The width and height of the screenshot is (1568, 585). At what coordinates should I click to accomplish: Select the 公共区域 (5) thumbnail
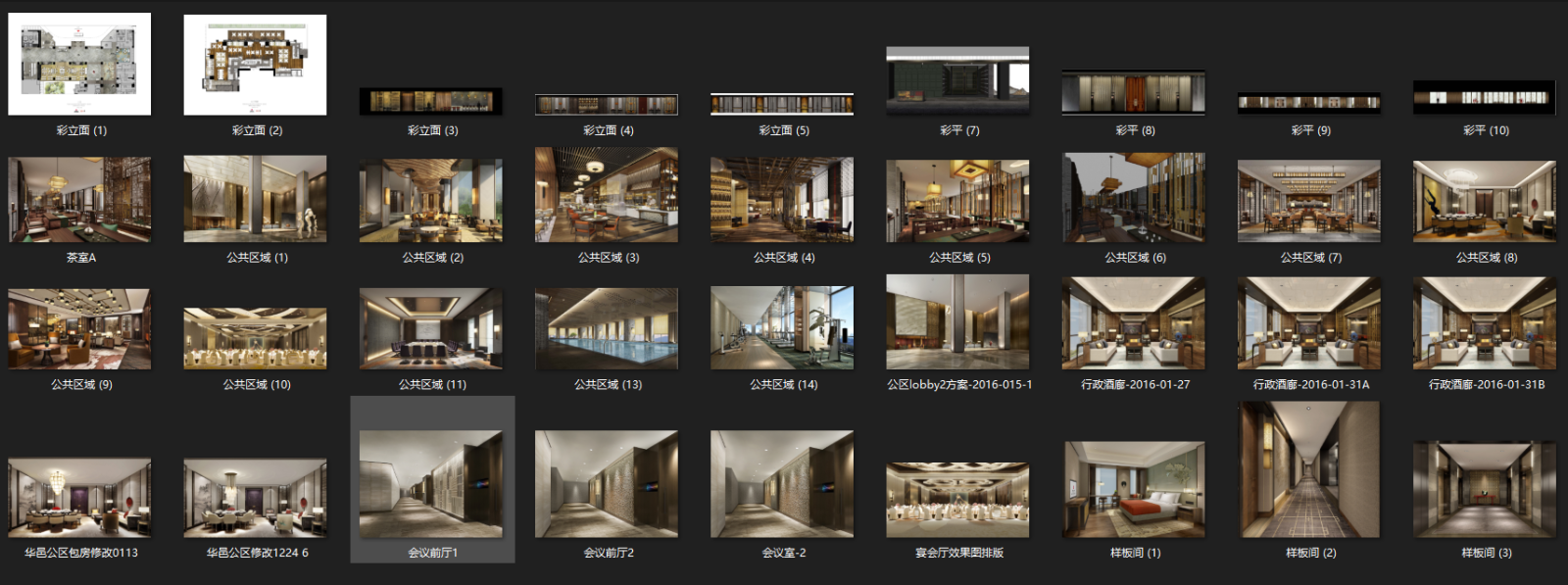click(x=957, y=201)
